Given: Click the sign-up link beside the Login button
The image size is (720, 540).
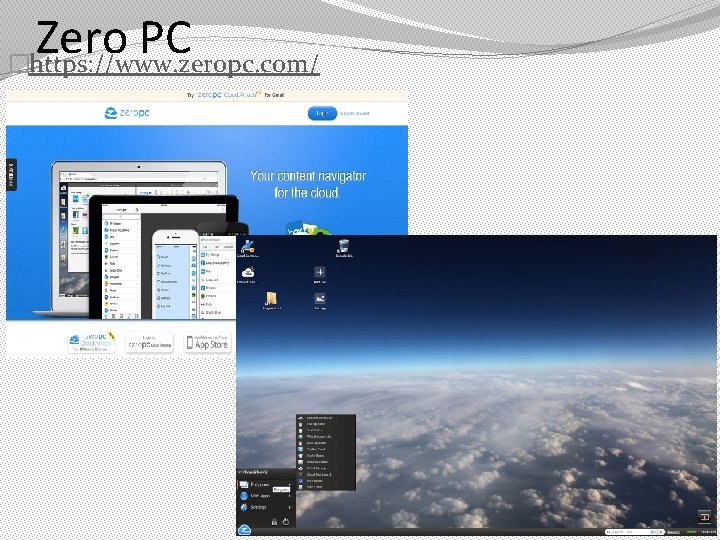Looking at the screenshot, I should coord(354,113).
